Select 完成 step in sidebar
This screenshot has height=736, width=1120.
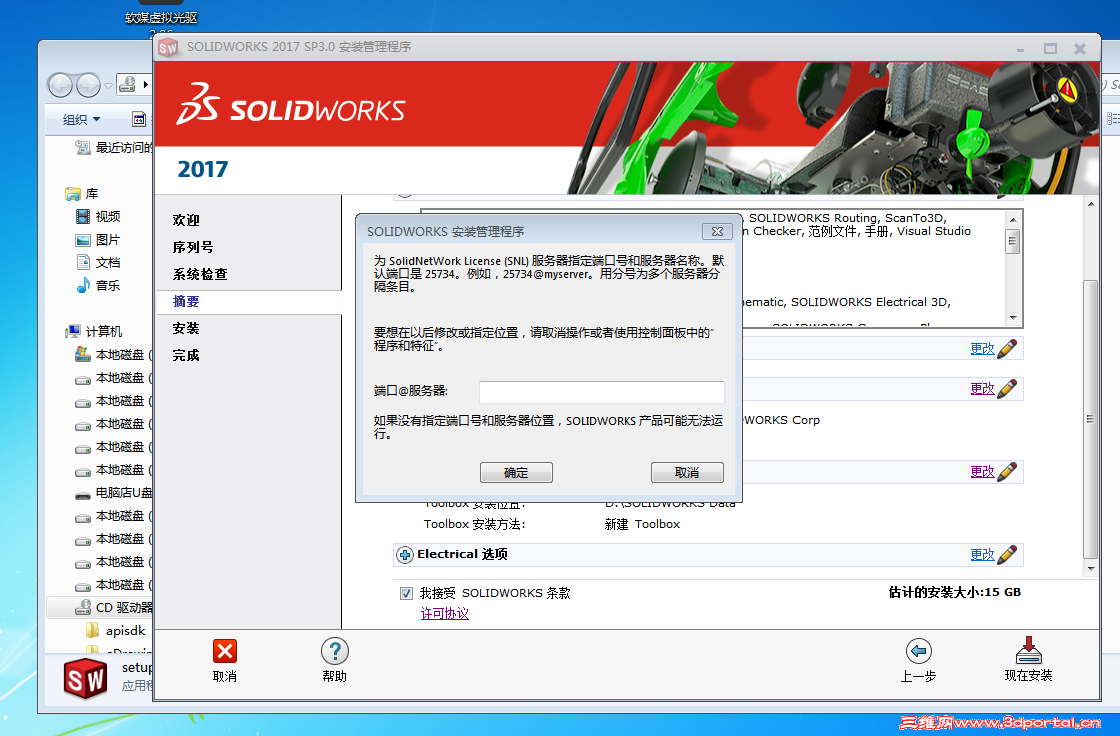pos(186,356)
